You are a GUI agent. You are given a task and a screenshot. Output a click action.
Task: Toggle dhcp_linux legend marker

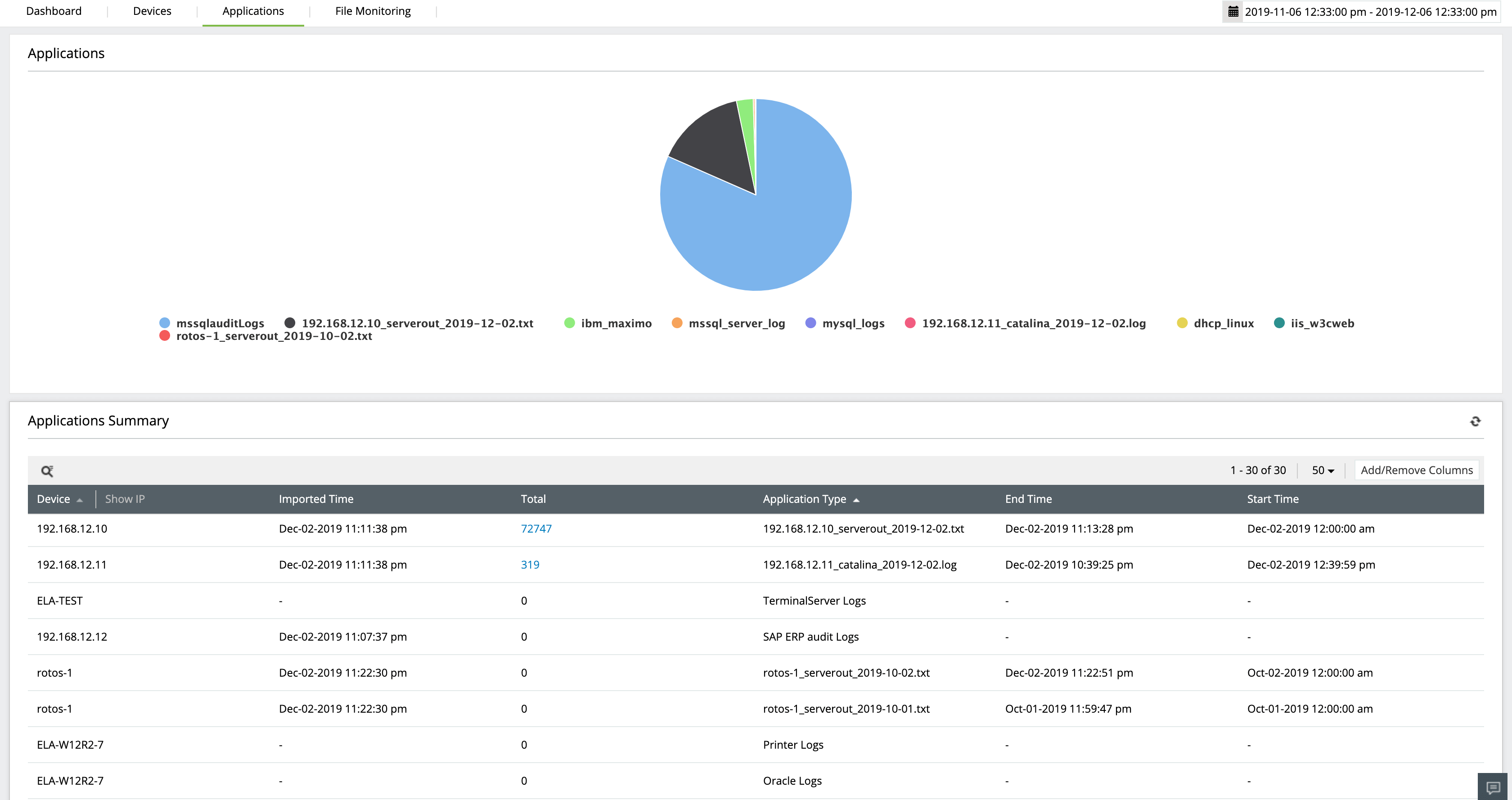1182,323
